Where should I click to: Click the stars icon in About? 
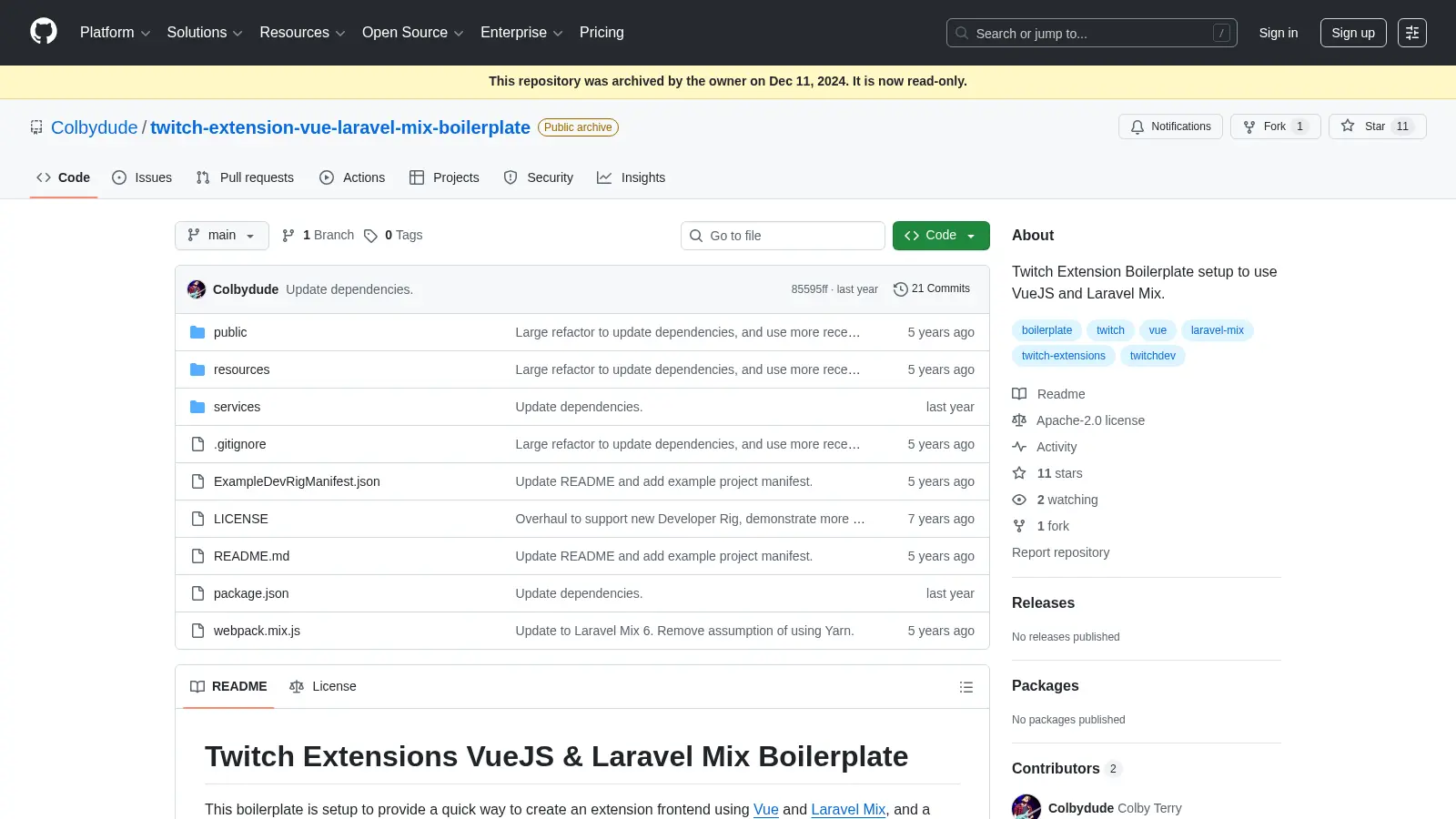click(x=1019, y=473)
